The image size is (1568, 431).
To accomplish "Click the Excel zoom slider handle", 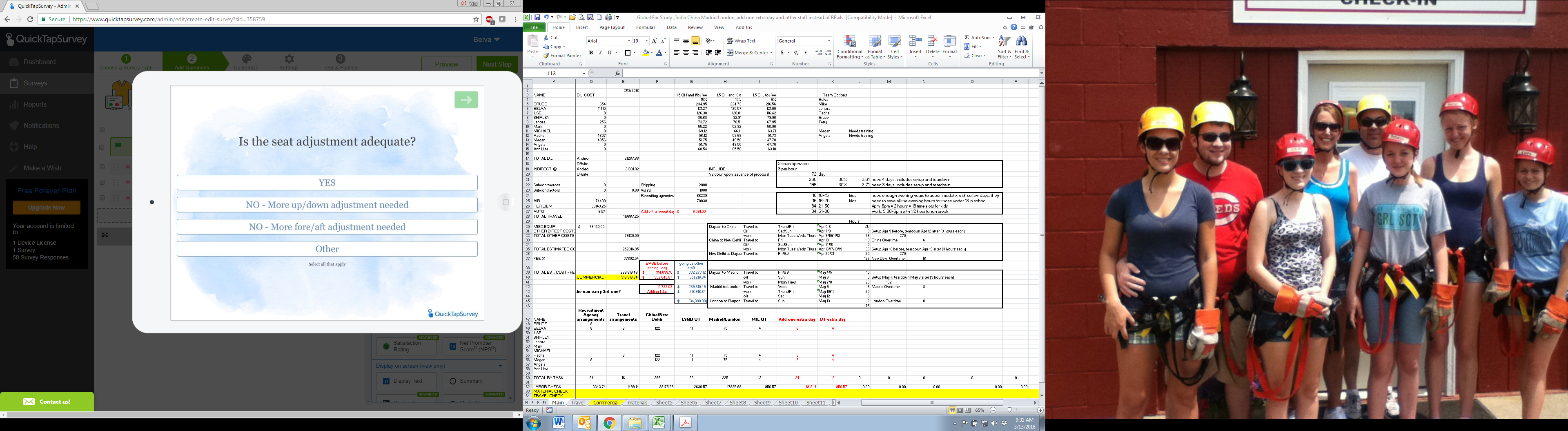I will 1009,410.
